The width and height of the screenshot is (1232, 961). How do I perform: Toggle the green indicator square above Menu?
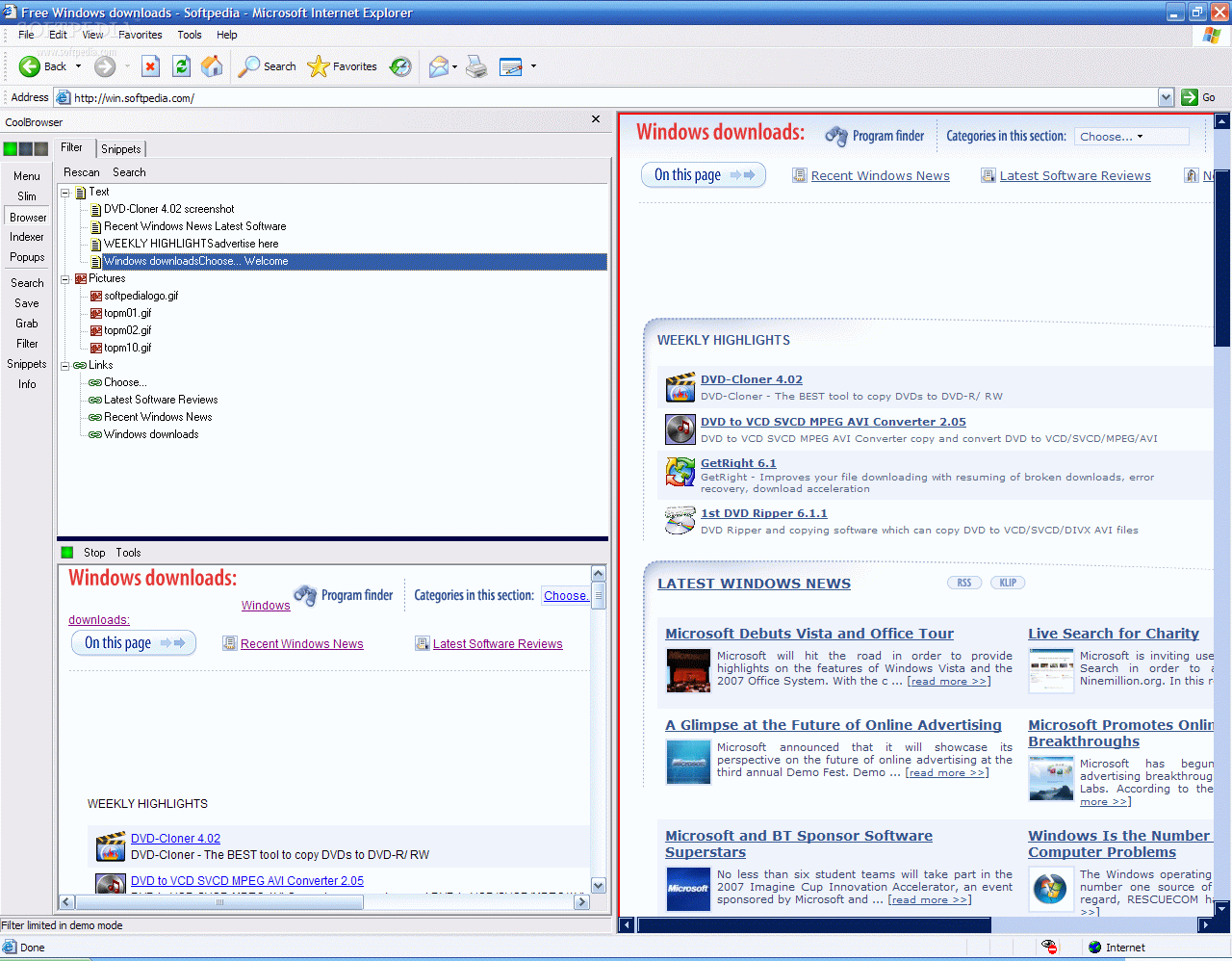11,148
